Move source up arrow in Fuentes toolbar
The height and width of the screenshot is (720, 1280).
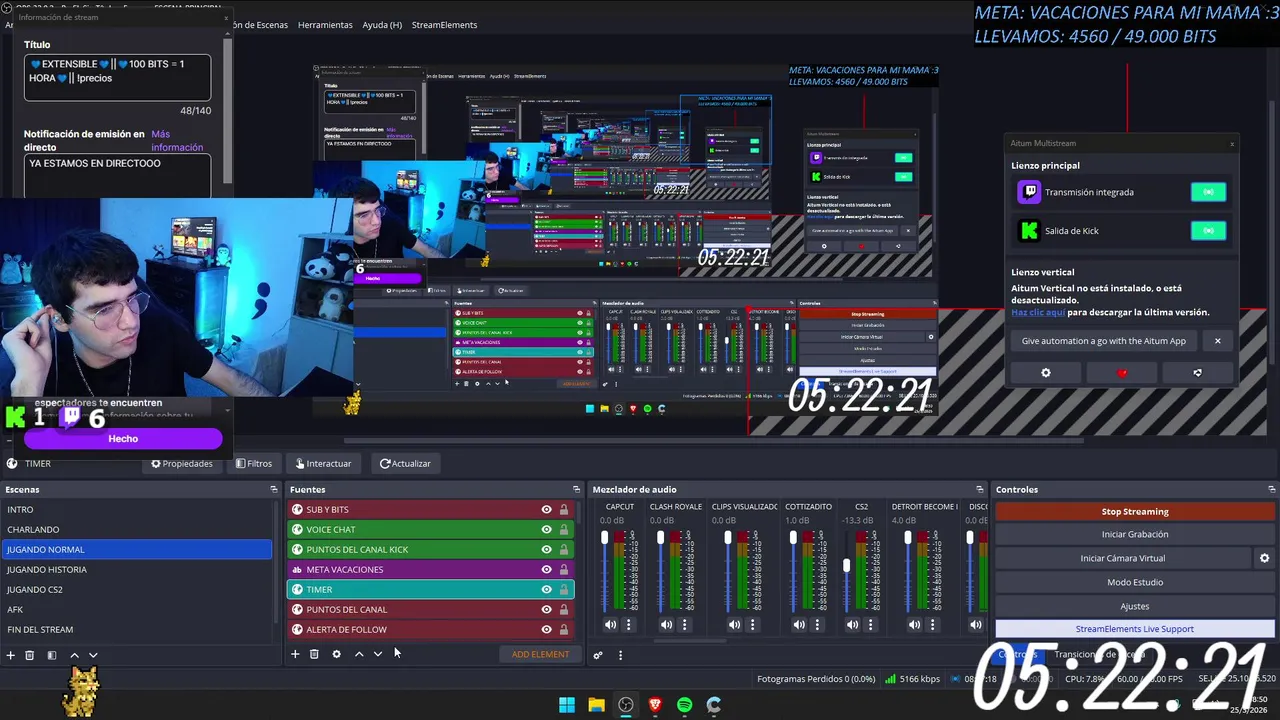[359, 654]
